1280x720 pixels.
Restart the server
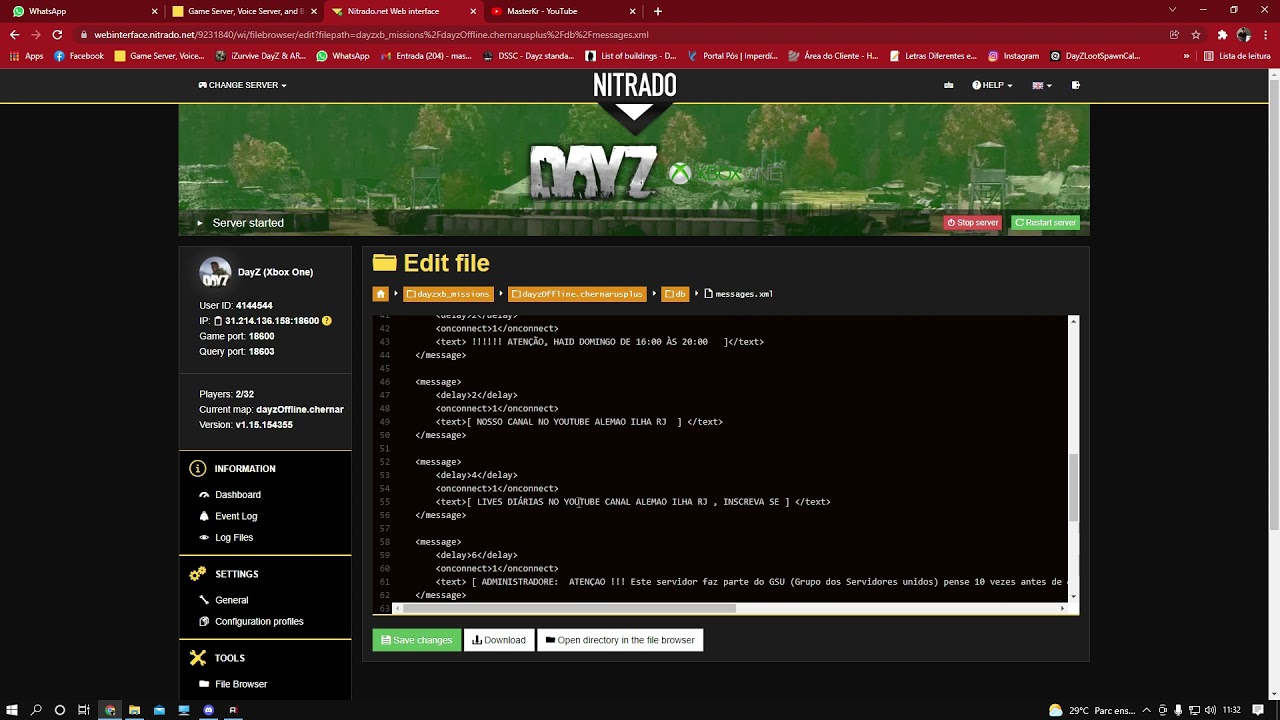(x=1045, y=223)
